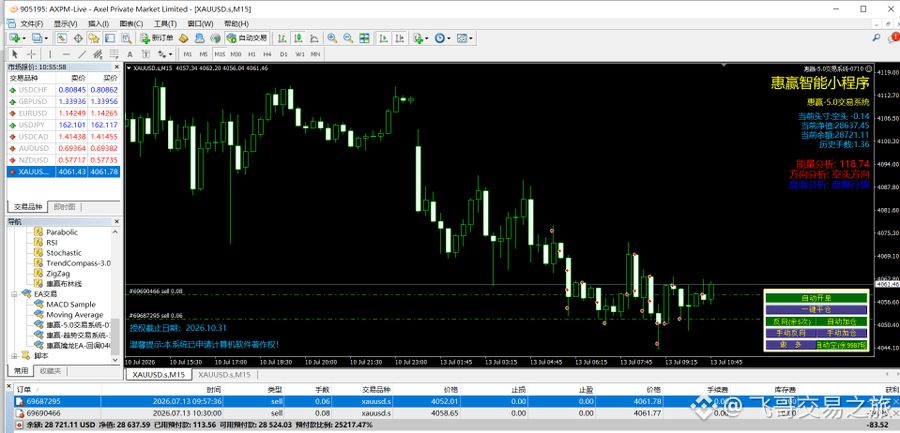900x433 pixels.
Task: Open the templates dropdown
Action: pos(464,38)
